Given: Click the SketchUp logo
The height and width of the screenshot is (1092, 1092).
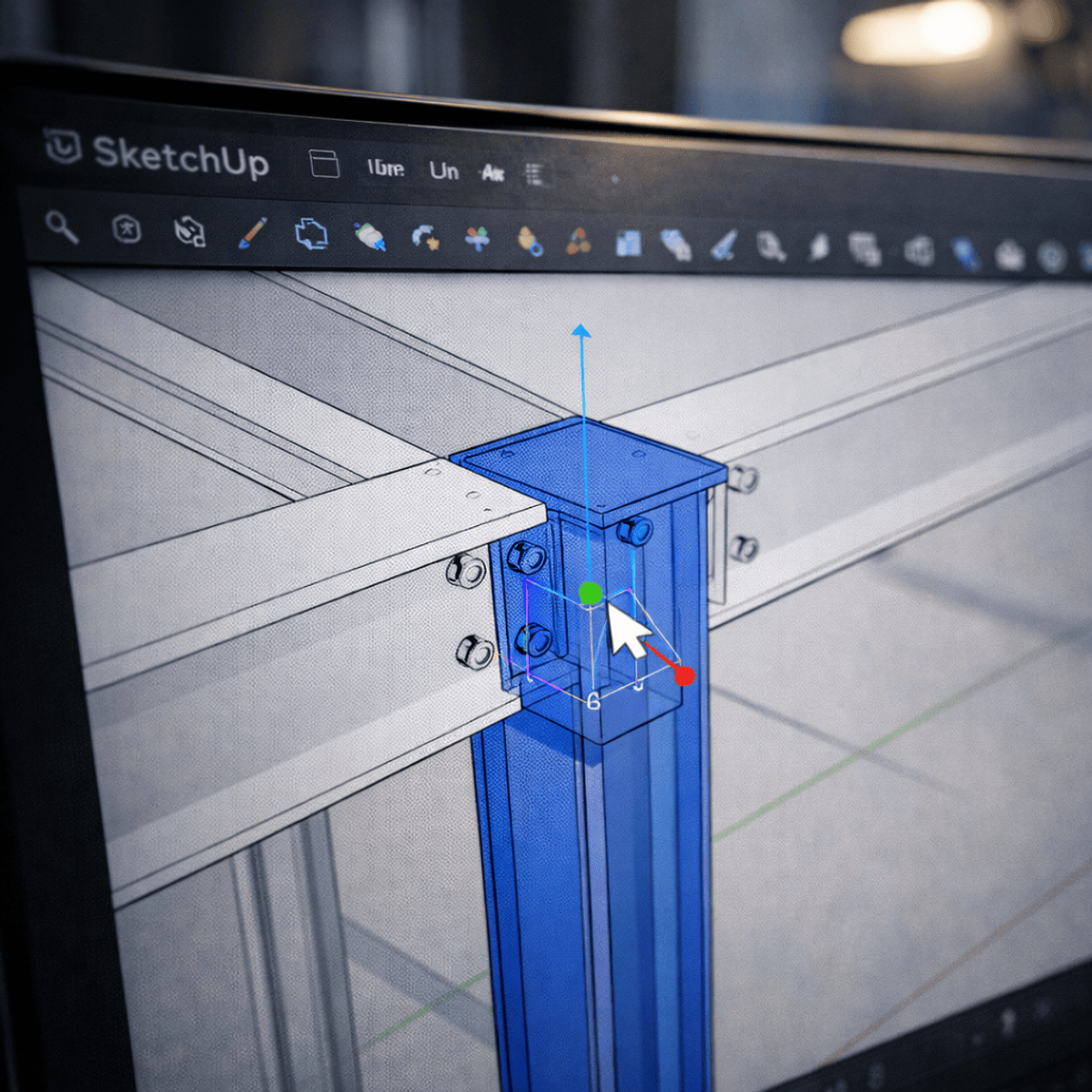Looking at the screenshot, I should (64, 147).
